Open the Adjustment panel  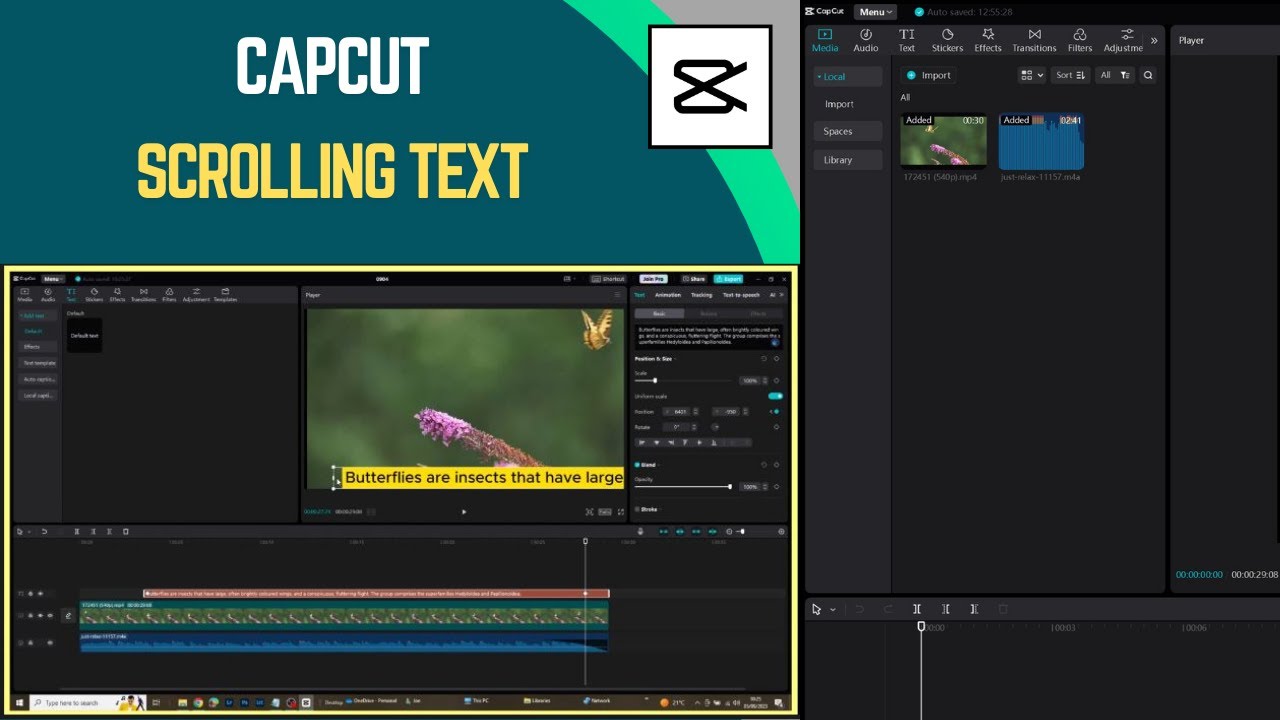(1122, 40)
